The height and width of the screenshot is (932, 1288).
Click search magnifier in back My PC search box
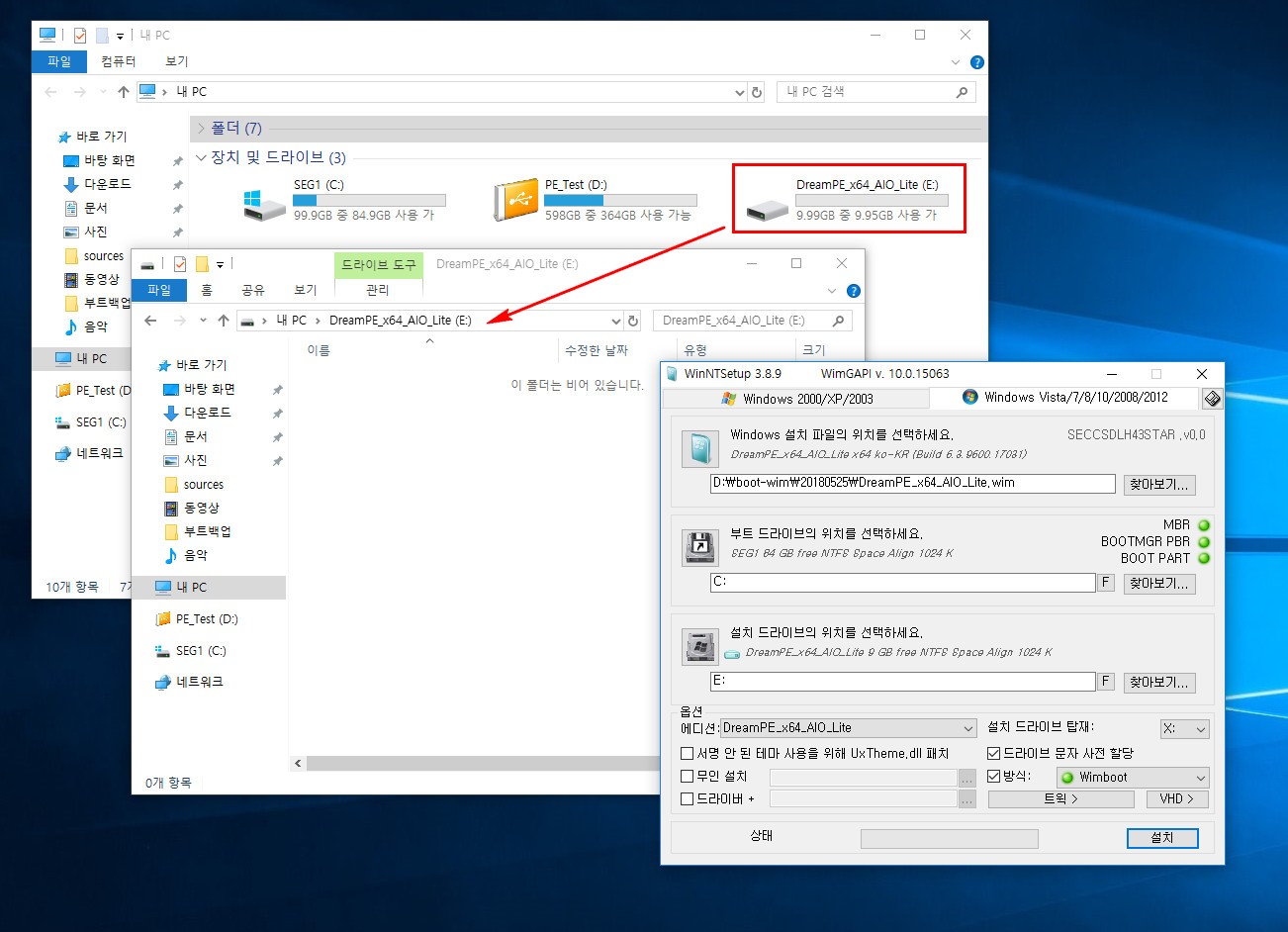pyautogui.click(x=962, y=92)
